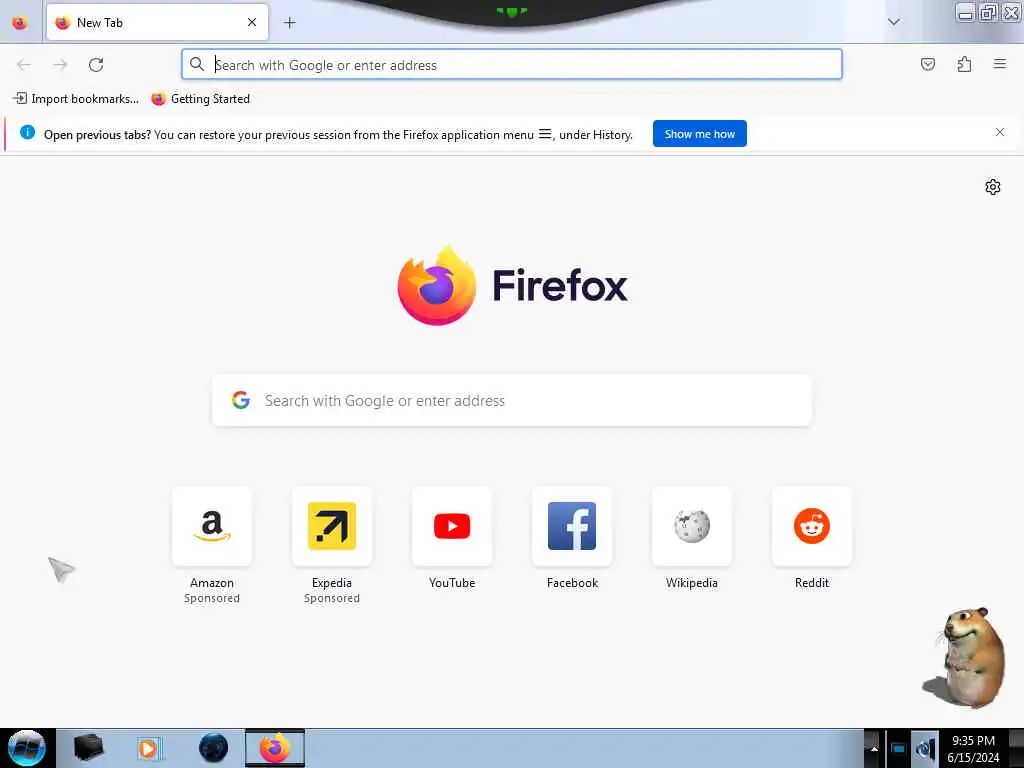Open the dark globe taskbar icon
The width and height of the screenshot is (1024, 768).
214,748
